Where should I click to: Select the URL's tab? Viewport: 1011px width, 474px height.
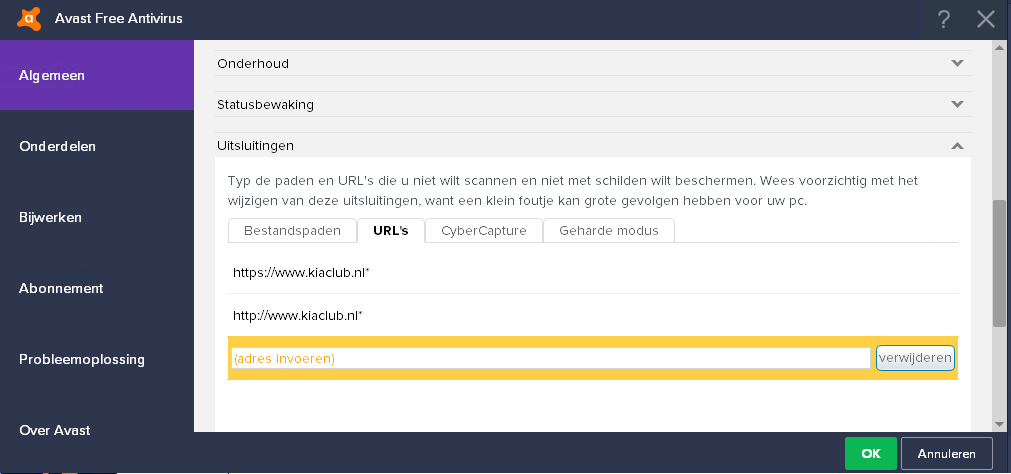[391, 231]
